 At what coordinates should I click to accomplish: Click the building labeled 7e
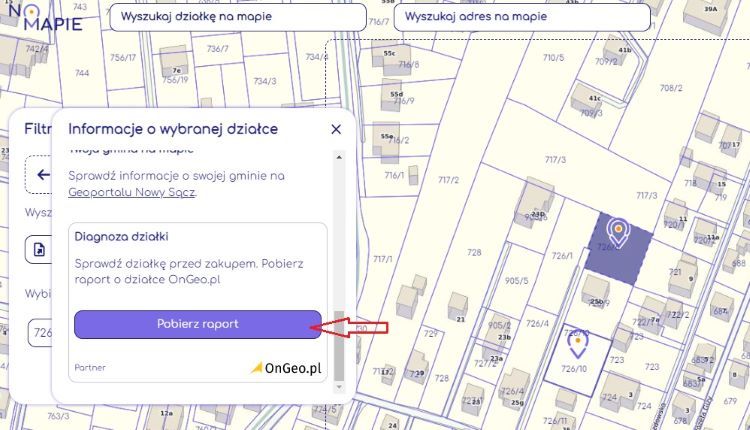tap(174, 60)
